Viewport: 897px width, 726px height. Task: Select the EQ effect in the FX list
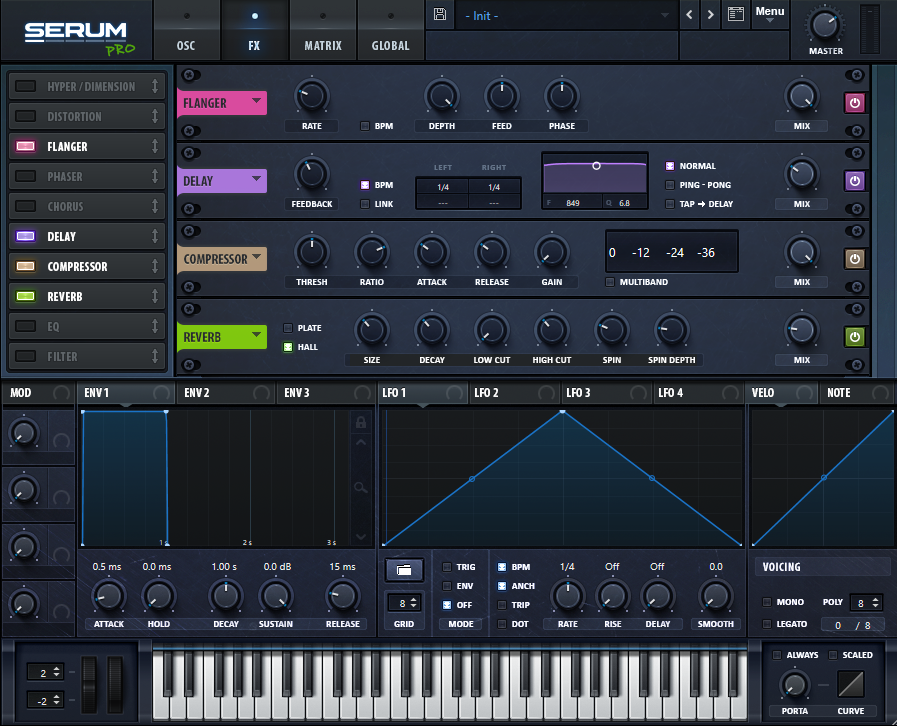pyautogui.click(x=87, y=326)
